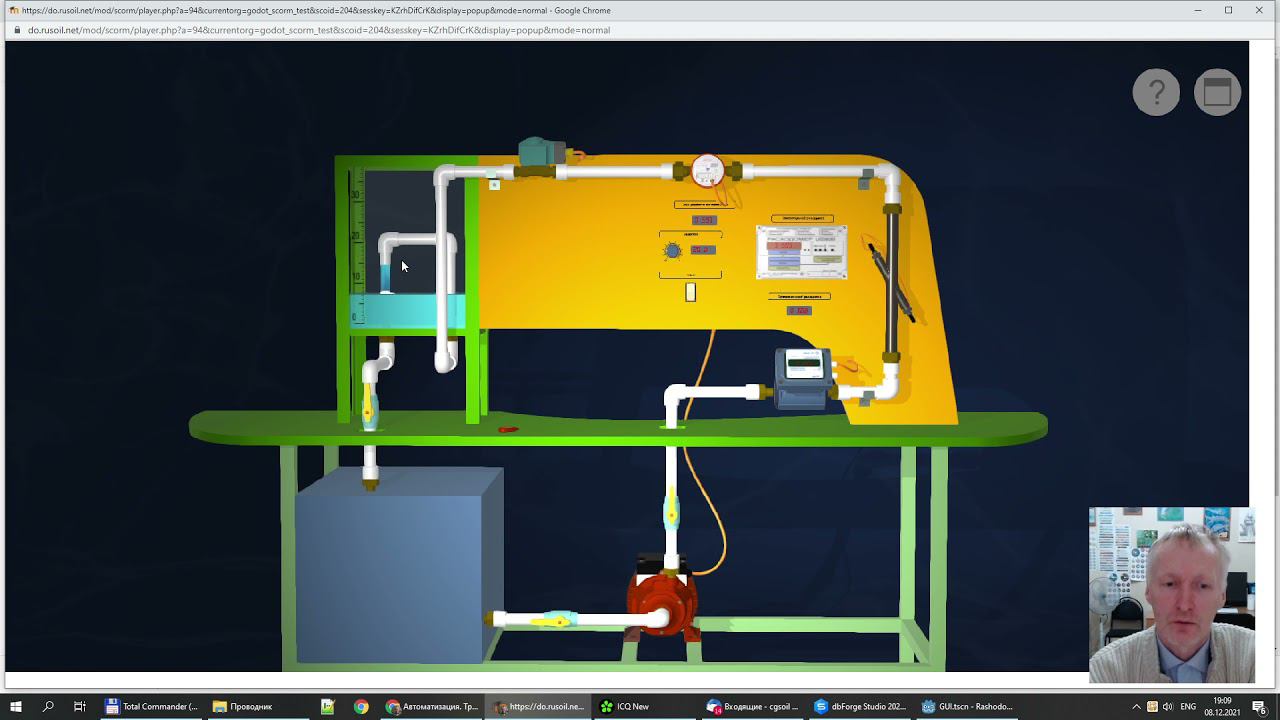Click the white flow computer display panel
1280x720 pixels.
pyautogui.click(x=801, y=252)
